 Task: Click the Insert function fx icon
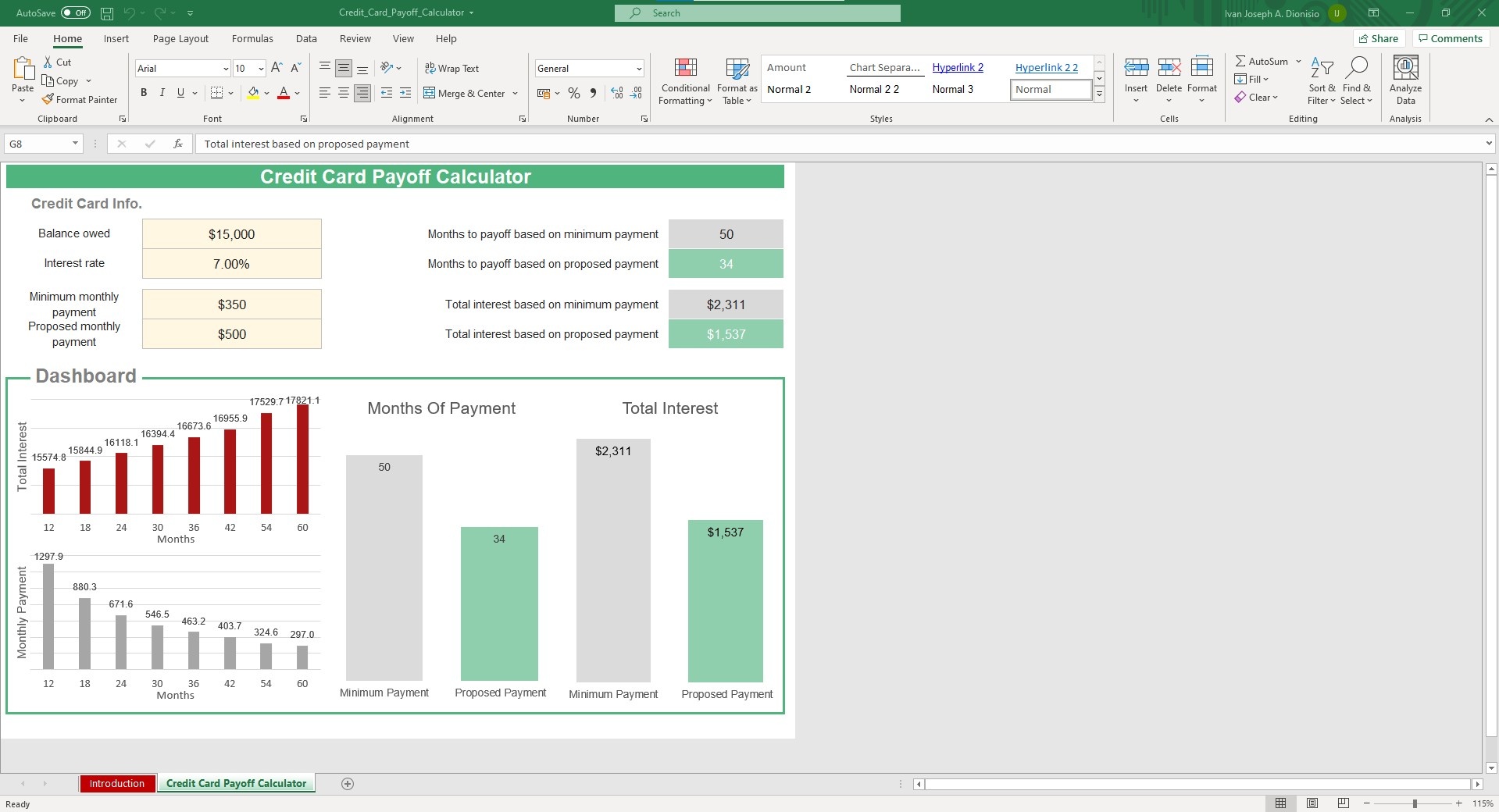(x=178, y=144)
